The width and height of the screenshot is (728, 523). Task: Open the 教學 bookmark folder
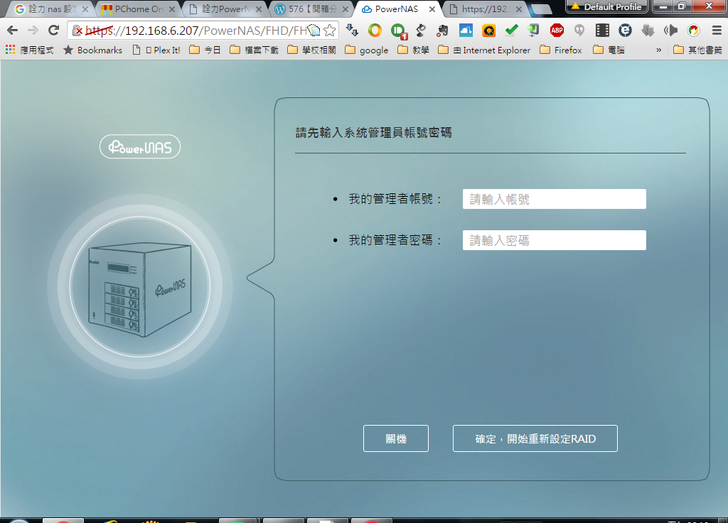coord(413,50)
